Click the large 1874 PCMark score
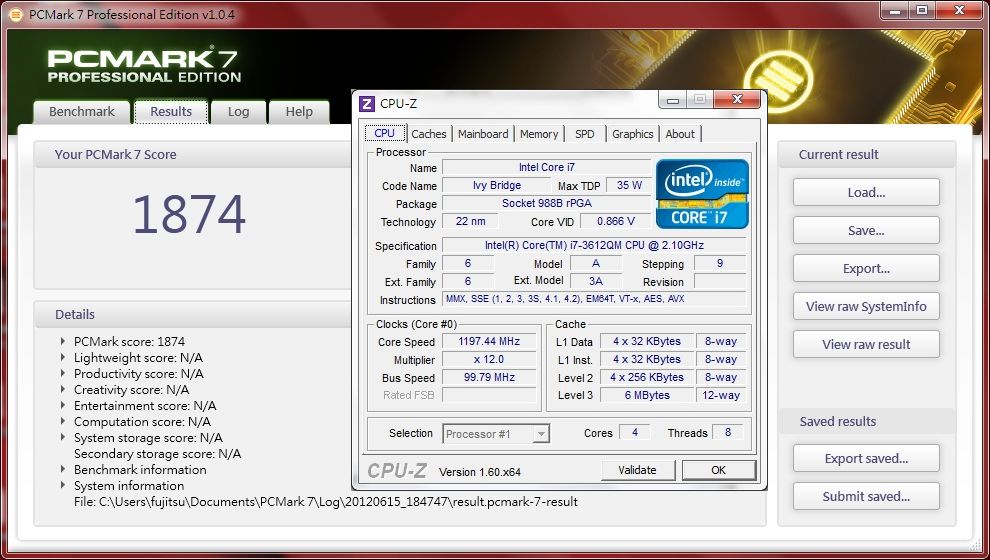The width and height of the screenshot is (990, 560). click(189, 215)
